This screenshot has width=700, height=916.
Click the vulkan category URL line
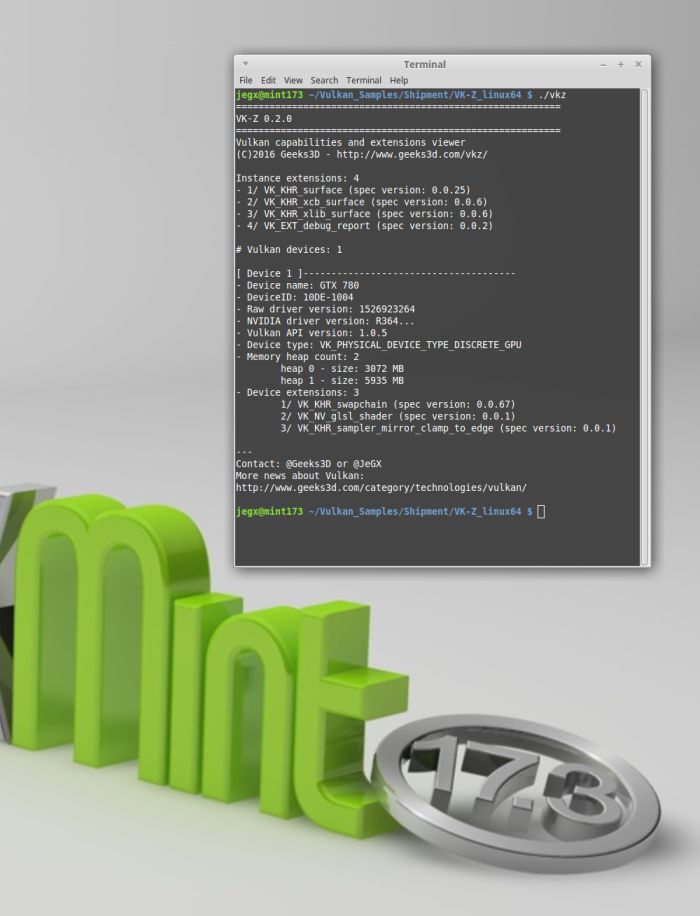tap(381, 487)
